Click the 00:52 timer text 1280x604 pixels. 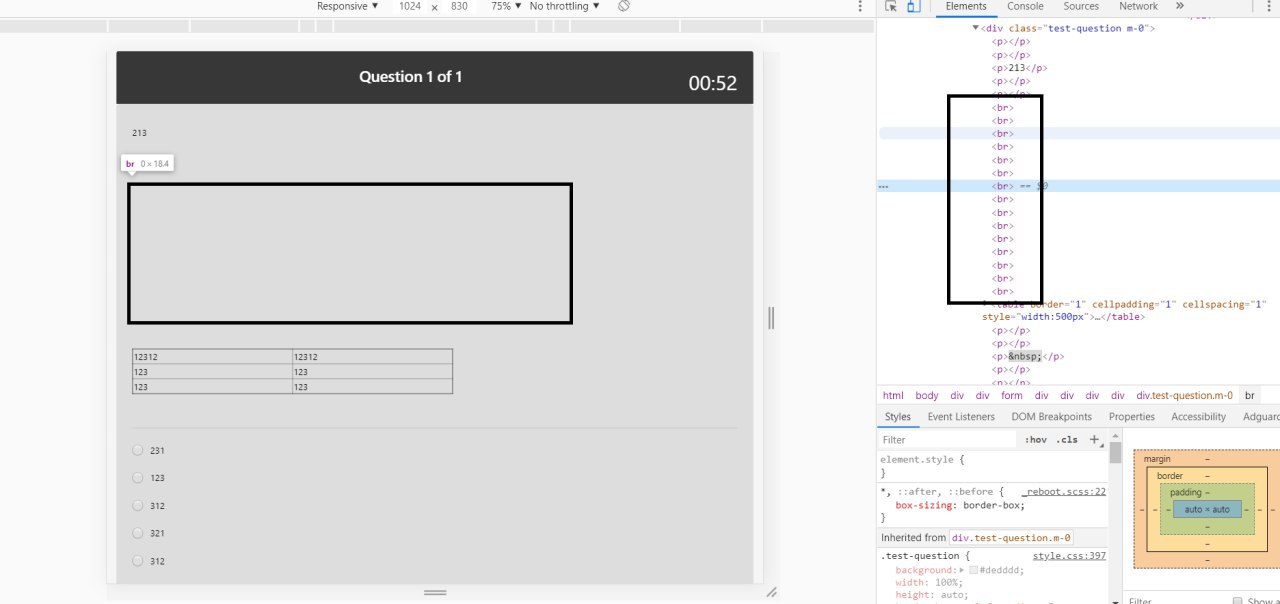click(x=713, y=84)
